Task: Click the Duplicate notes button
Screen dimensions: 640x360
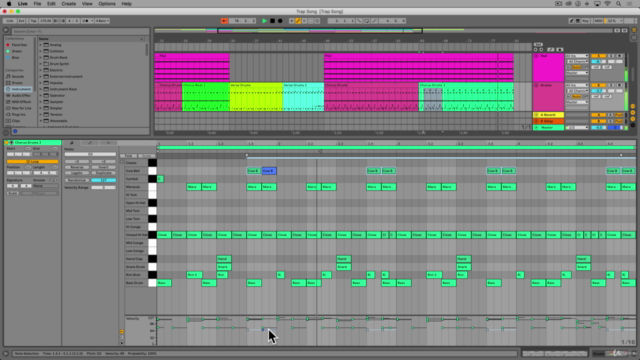Action: coord(104,173)
